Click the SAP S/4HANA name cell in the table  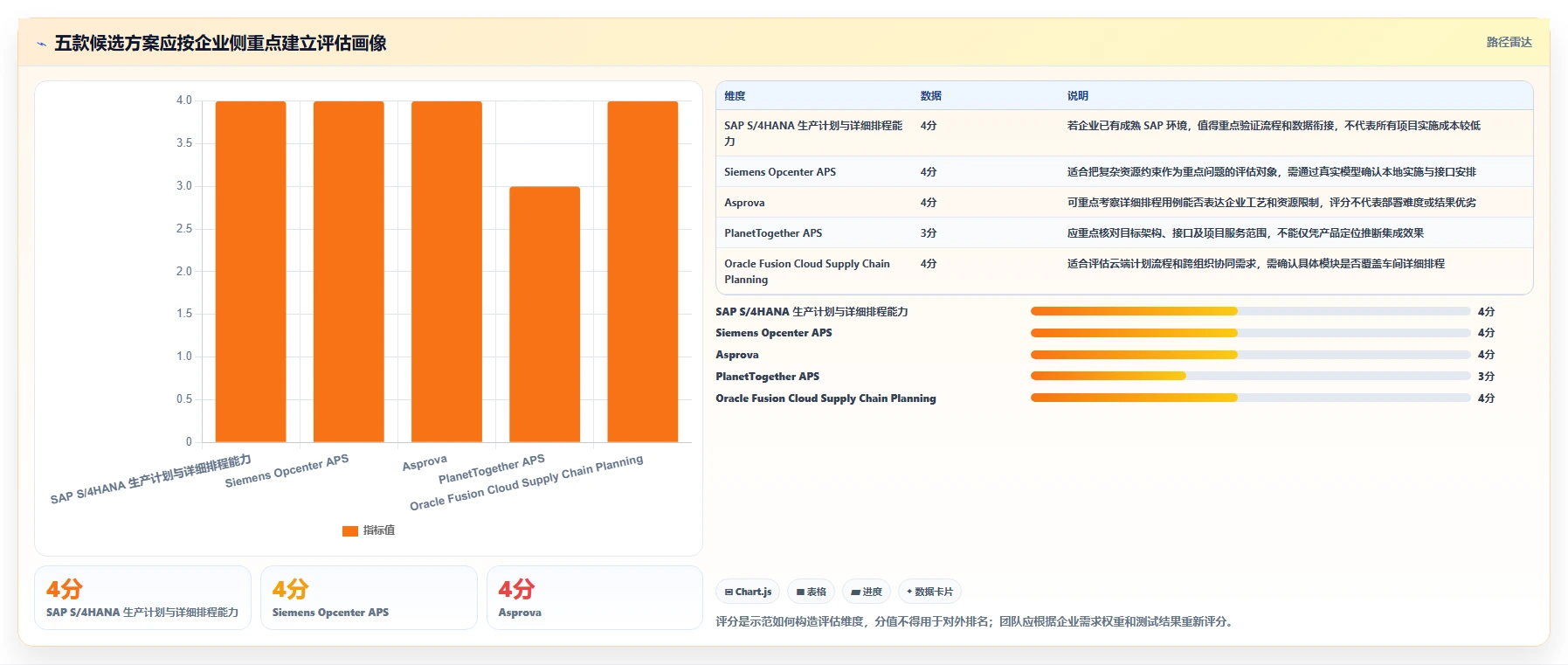tap(813, 134)
